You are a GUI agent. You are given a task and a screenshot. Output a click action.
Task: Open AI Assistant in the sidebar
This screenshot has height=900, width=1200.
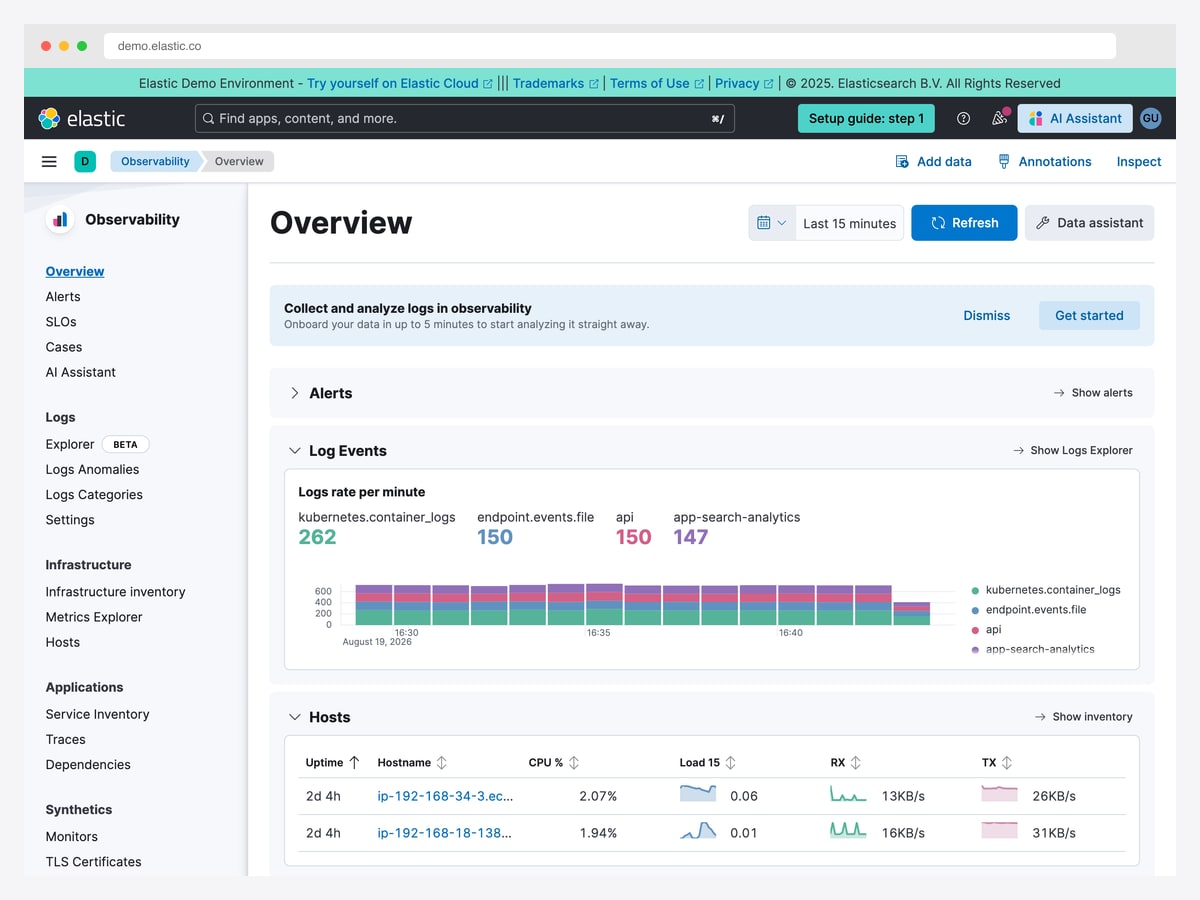(x=81, y=372)
